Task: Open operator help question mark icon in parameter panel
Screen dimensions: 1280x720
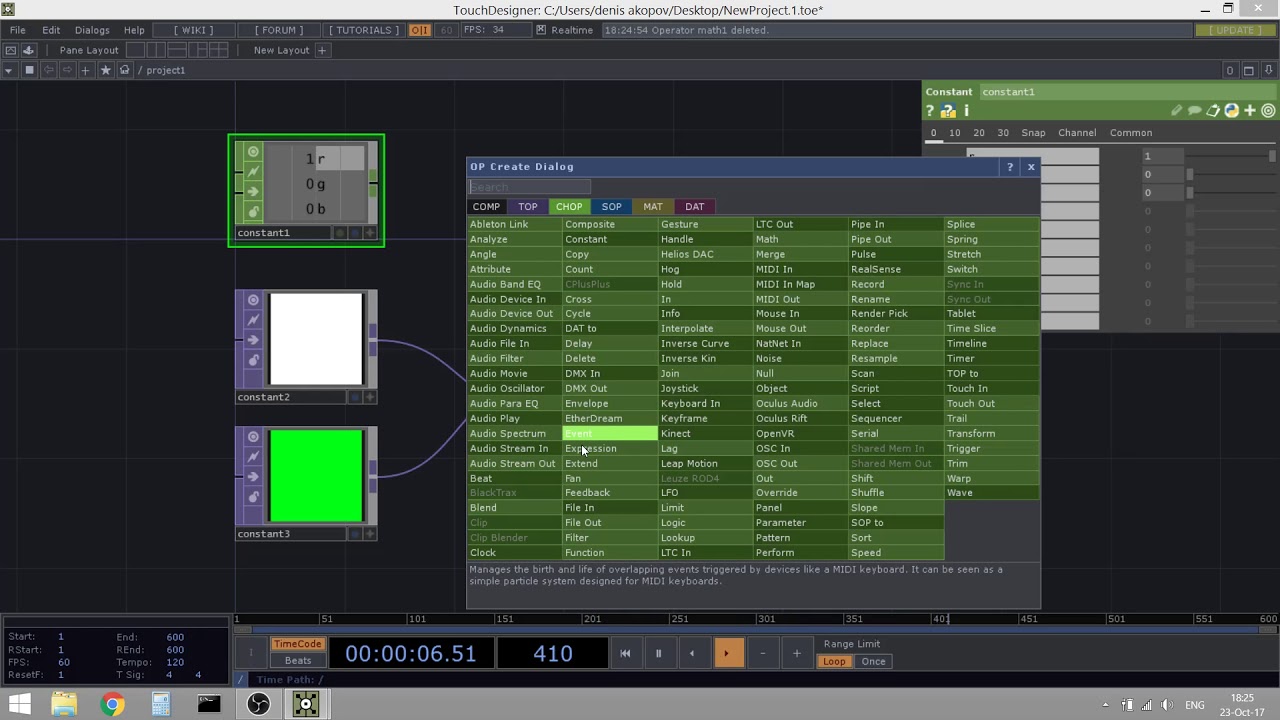Action: tap(930, 111)
